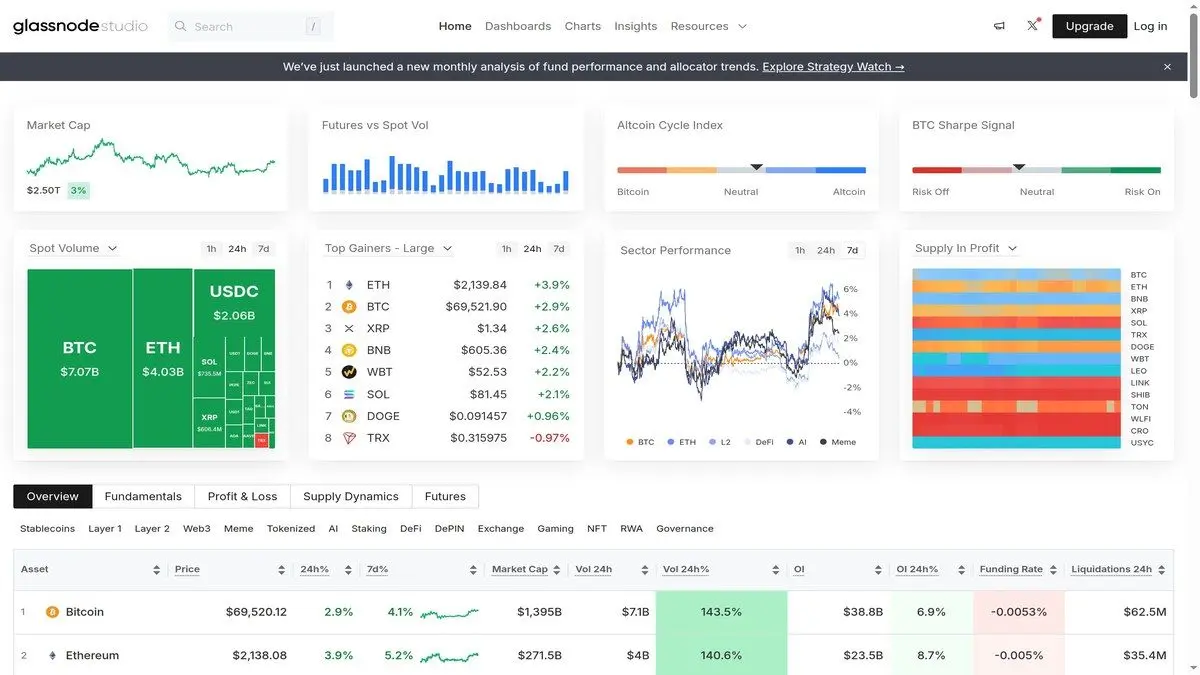Open Insights in top navigation

pyautogui.click(x=636, y=26)
